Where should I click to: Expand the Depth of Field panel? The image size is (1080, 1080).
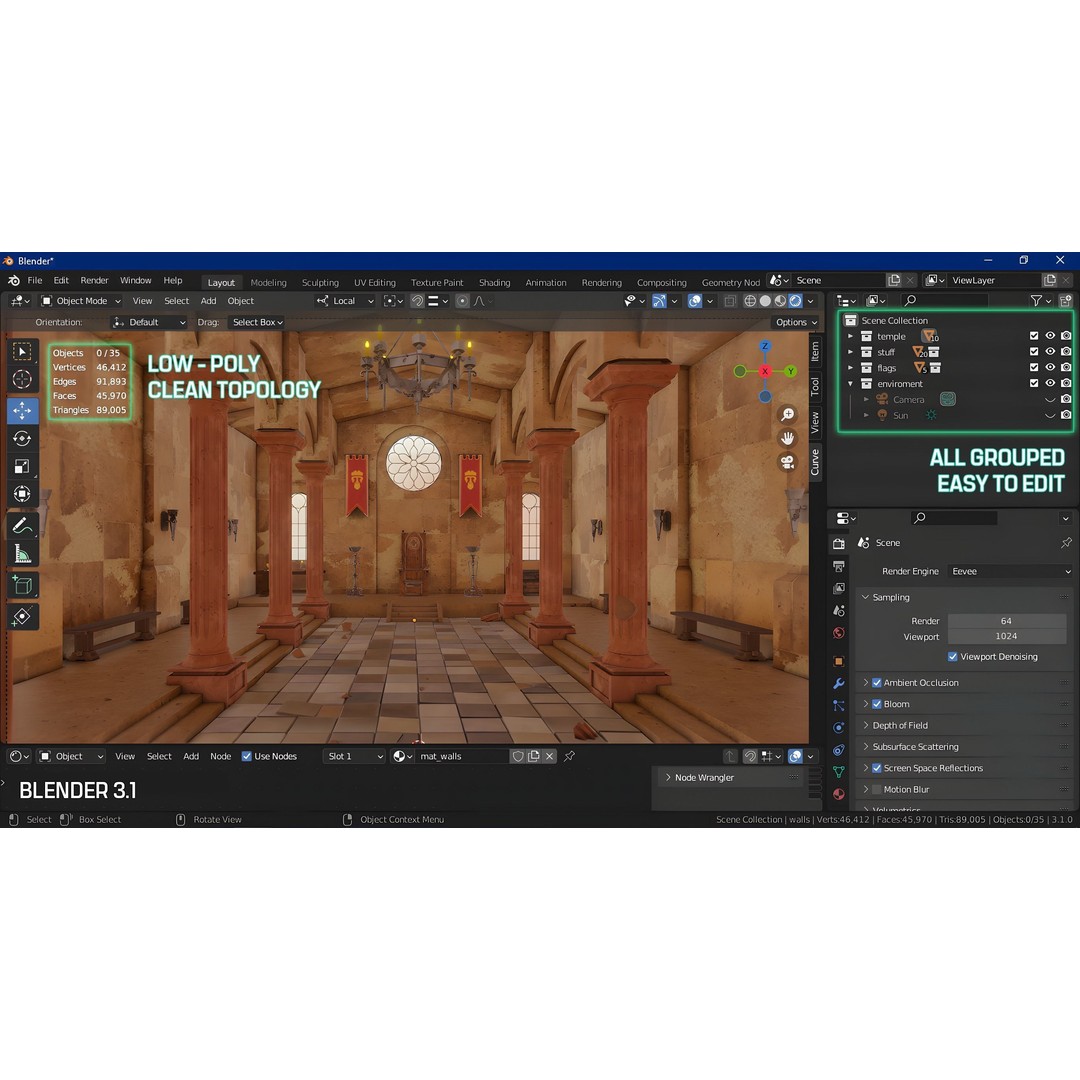pyautogui.click(x=900, y=725)
